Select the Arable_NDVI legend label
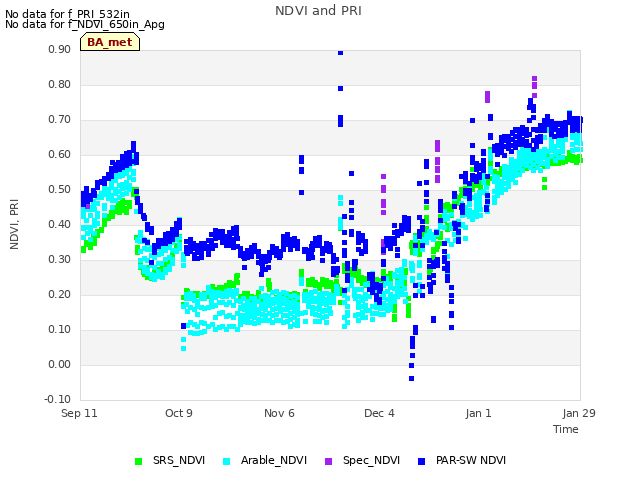The width and height of the screenshot is (640, 480). point(274,460)
